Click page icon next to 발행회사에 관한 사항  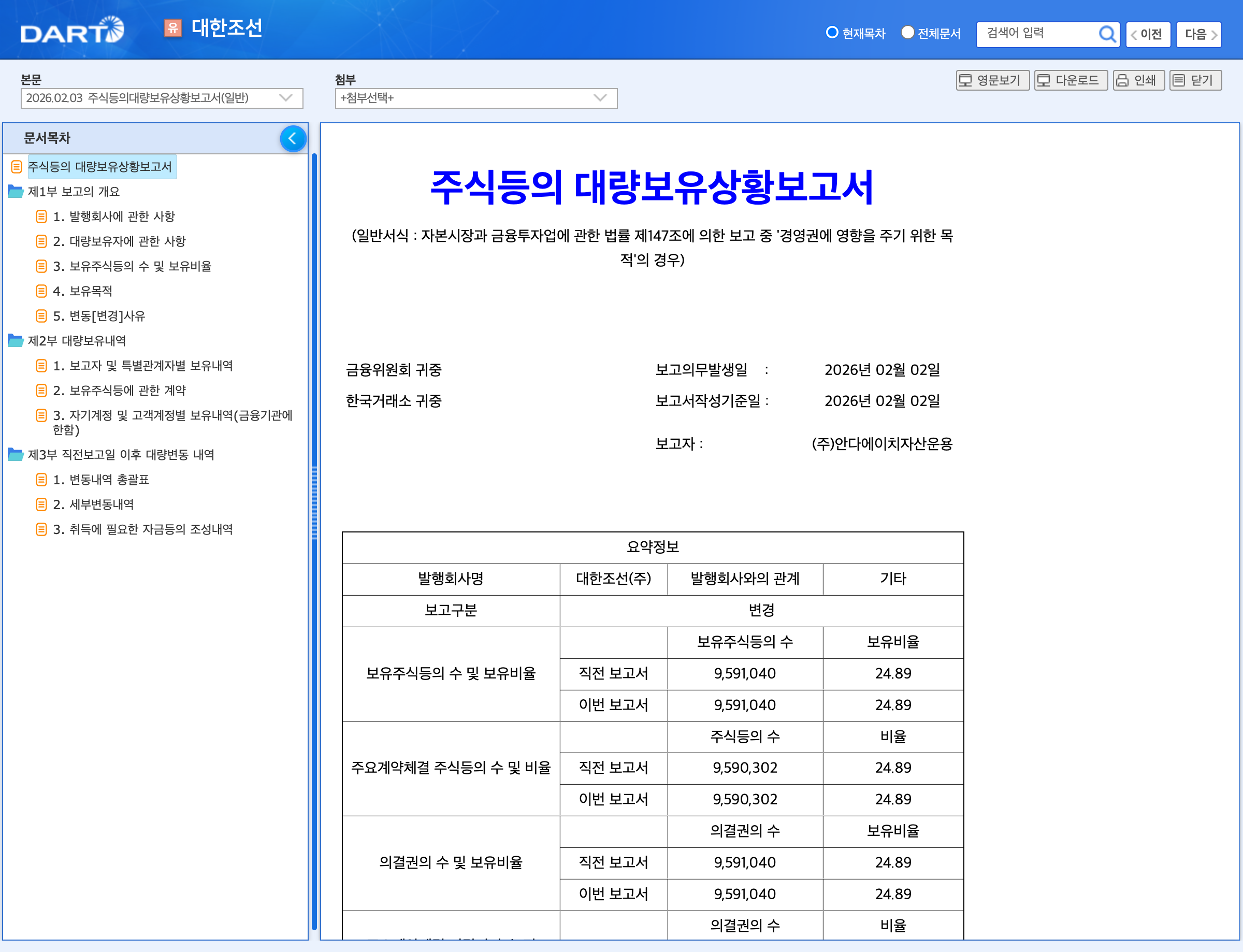point(41,217)
